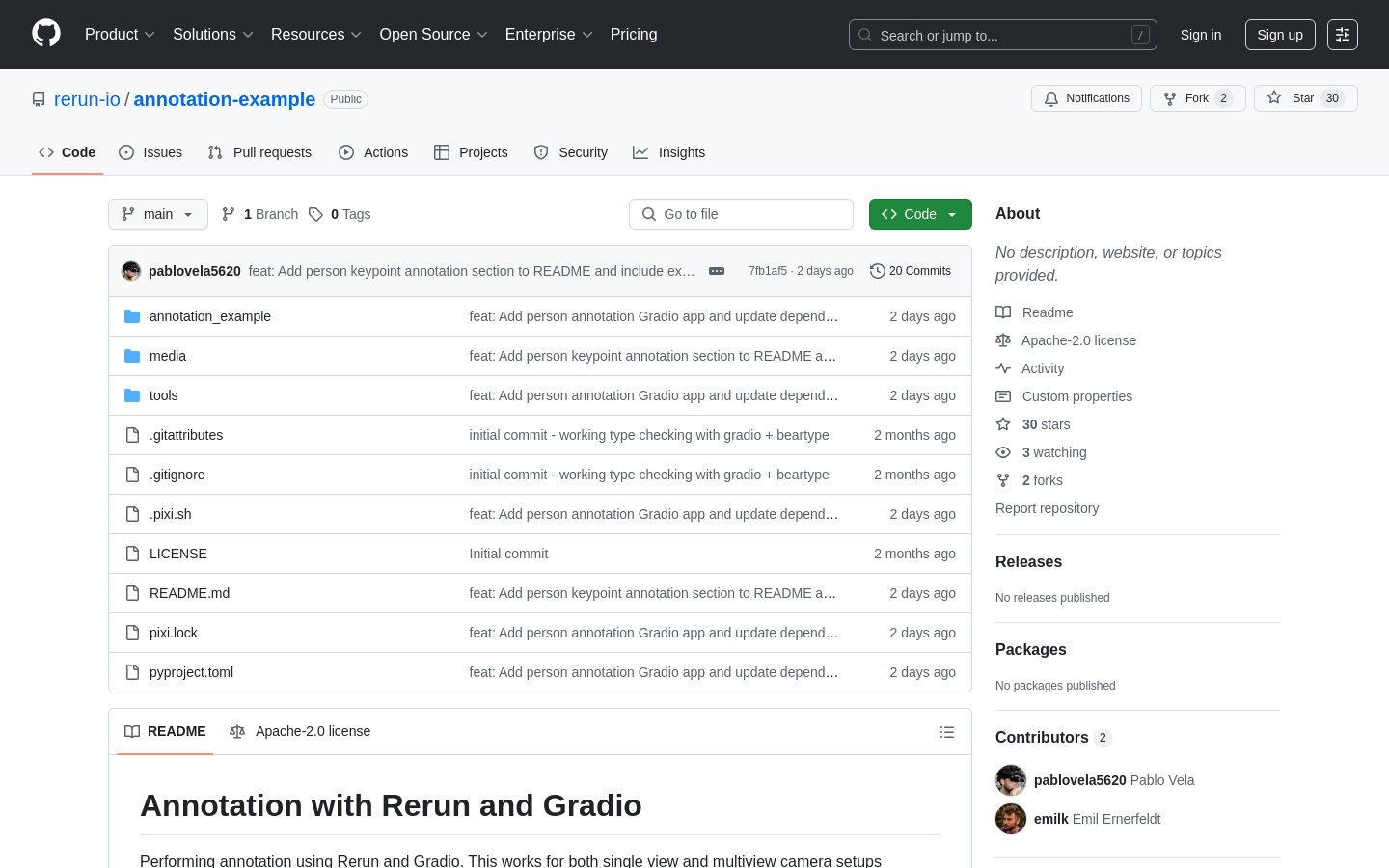Open the Enterprise menu dropdown
The image size is (1389, 868).
click(x=549, y=35)
